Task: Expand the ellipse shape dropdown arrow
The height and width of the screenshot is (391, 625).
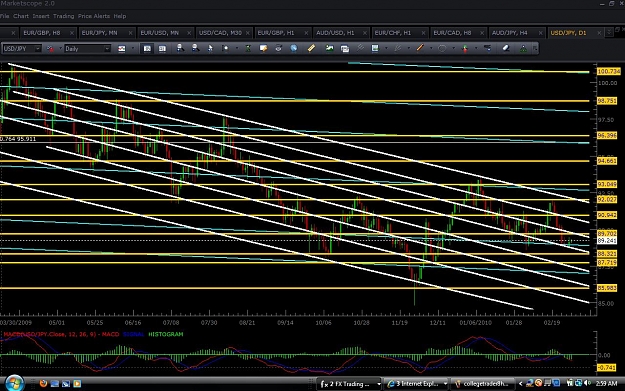Action: pyautogui.click(x=453, y=49)
